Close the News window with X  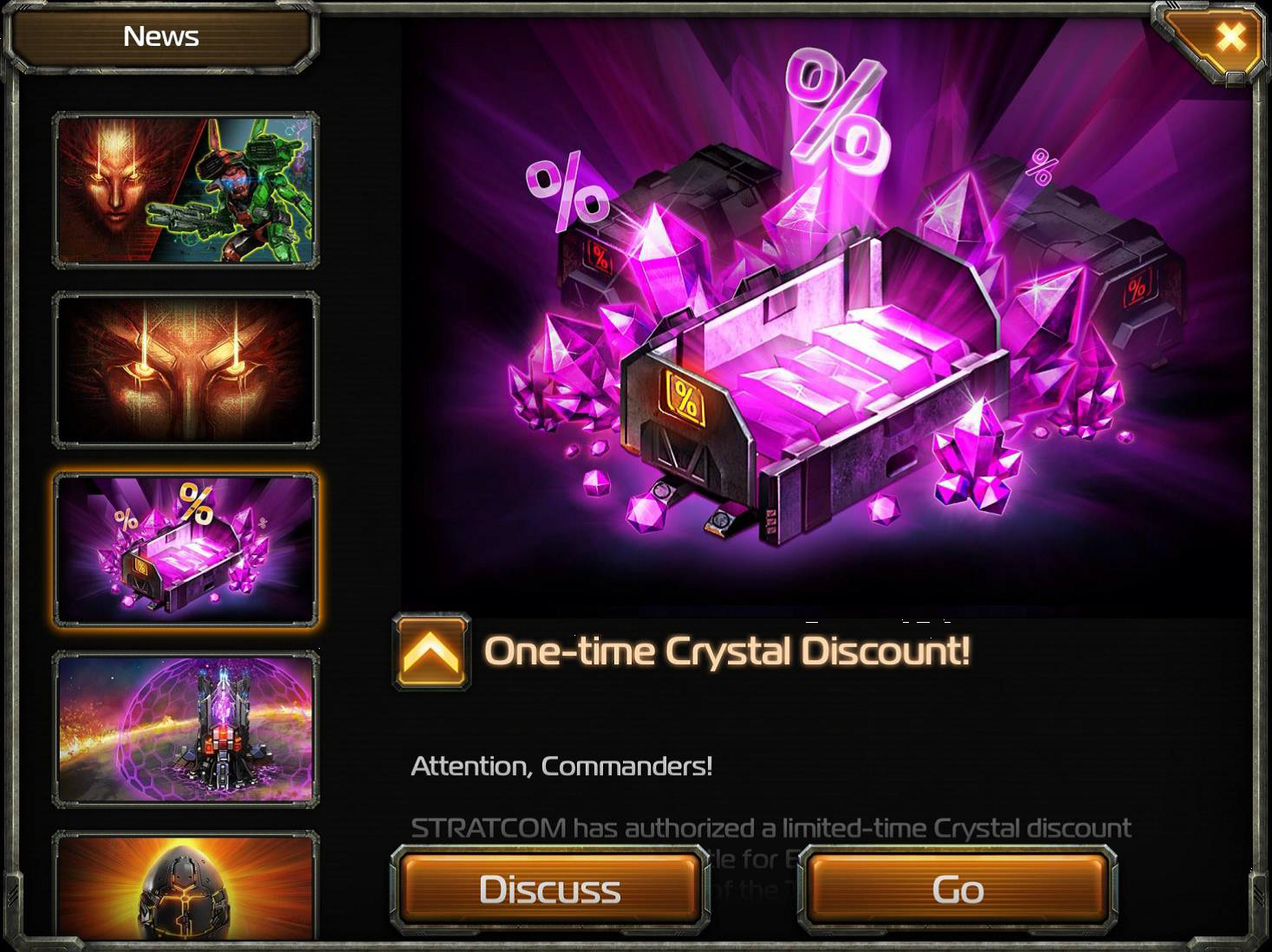[x=1229, y=38]
